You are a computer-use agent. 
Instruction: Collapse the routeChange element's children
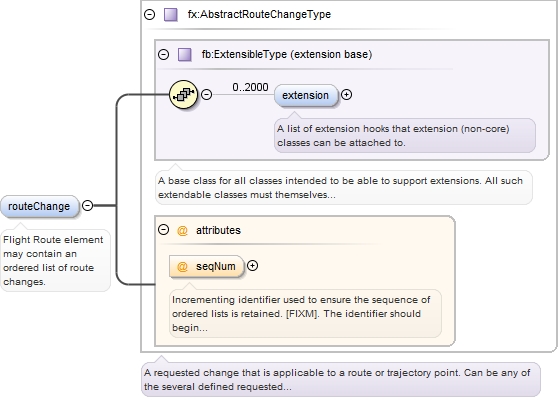tap(87, 205)
